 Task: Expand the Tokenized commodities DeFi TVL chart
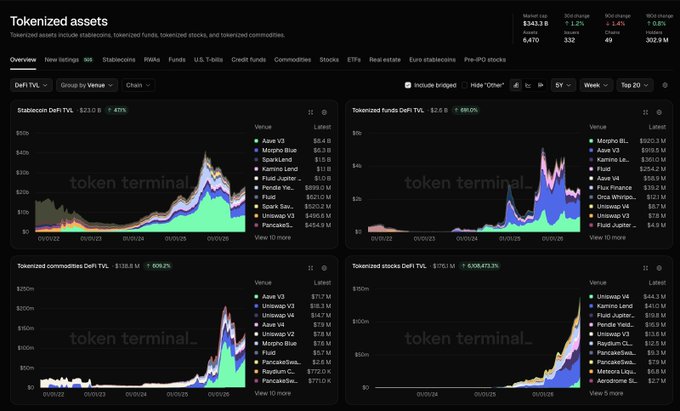point(311,268)
